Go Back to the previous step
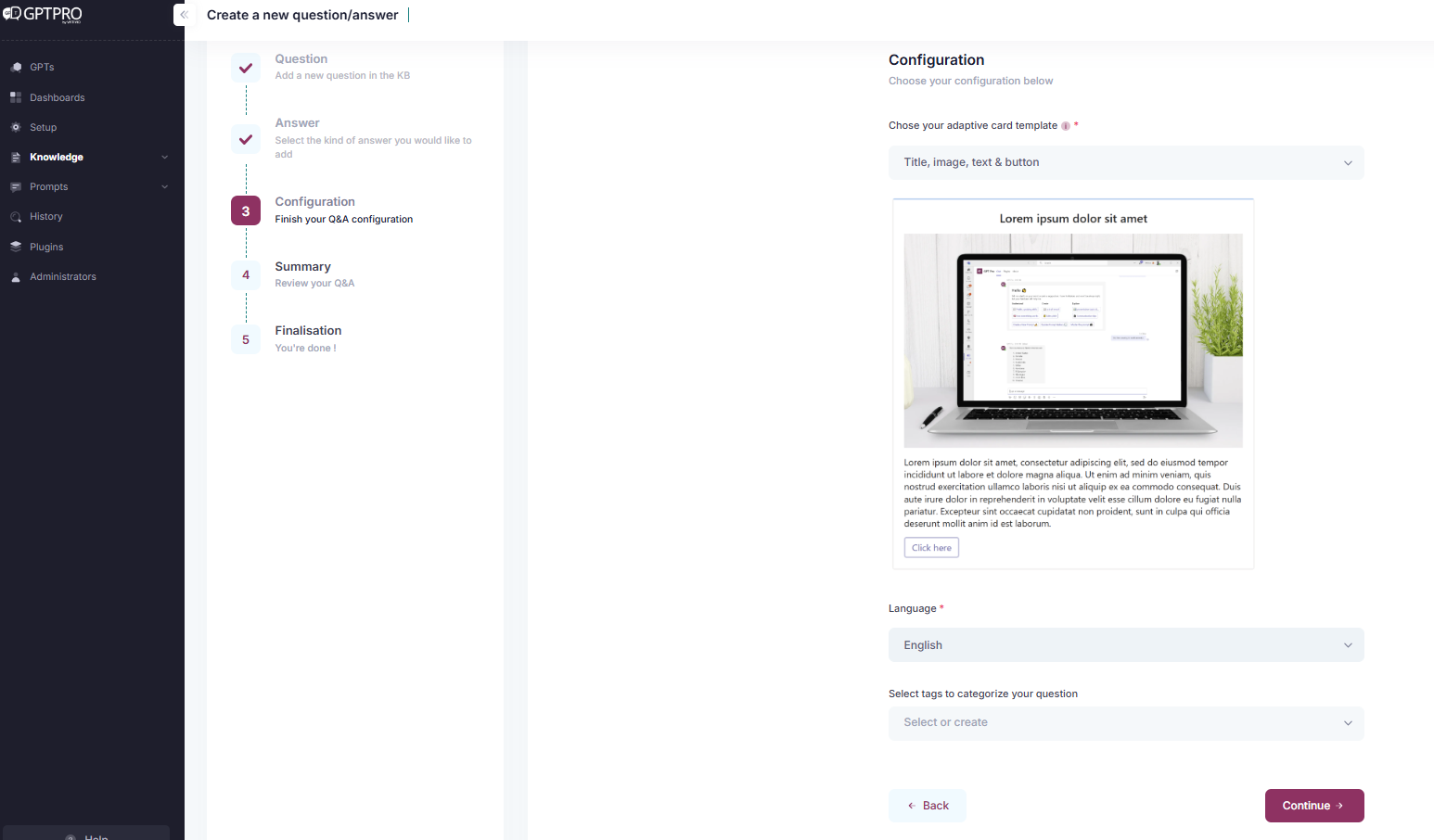Screen dimensions: 1434x840 point(927,805)
